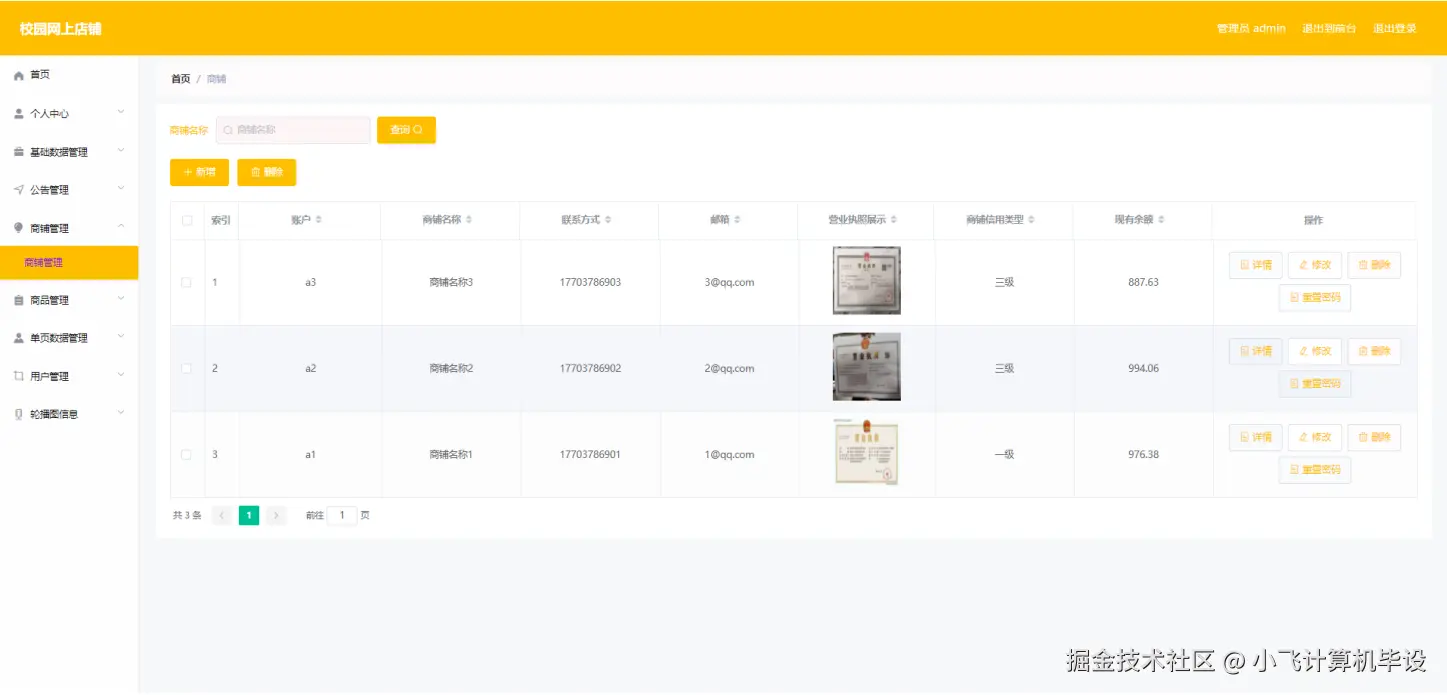Open 详情 for 商铺名称2 row

point(1255,351)
